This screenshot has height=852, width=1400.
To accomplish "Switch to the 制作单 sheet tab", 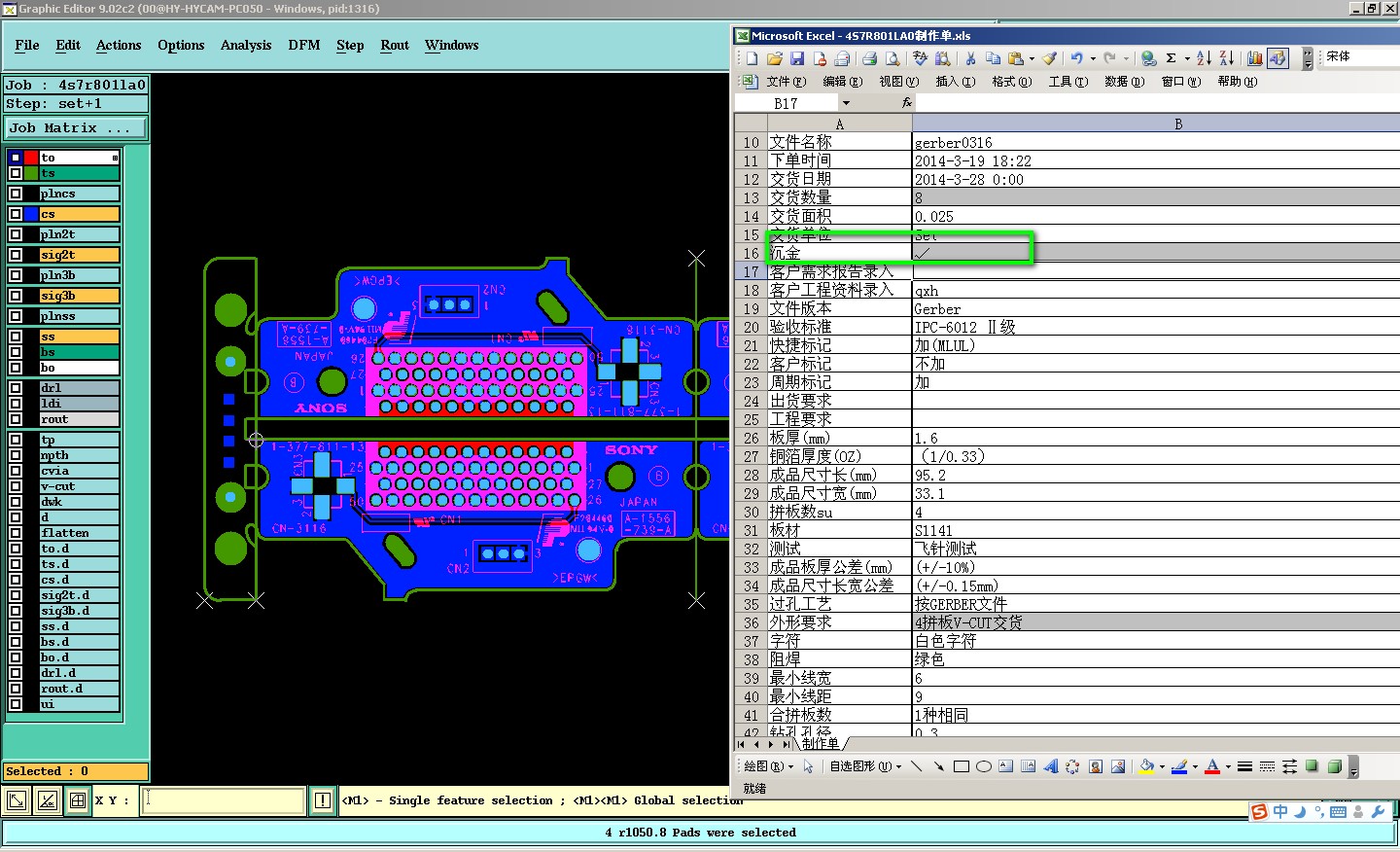I will 821,743.
